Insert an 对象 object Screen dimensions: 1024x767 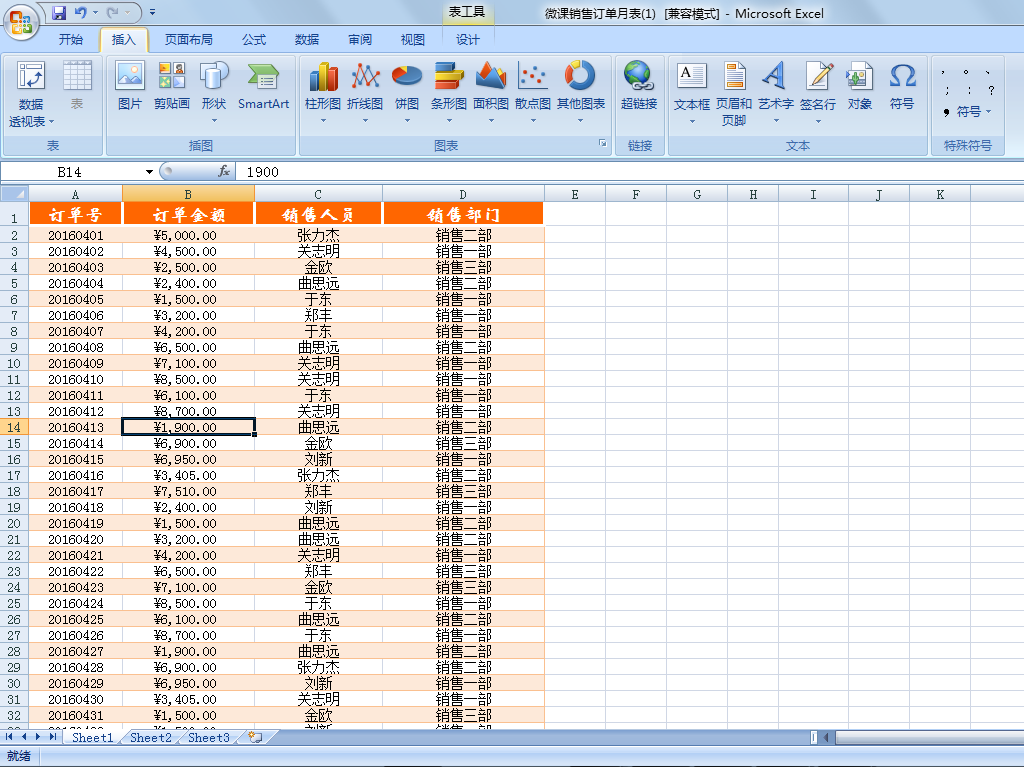(x=859, y=85)
